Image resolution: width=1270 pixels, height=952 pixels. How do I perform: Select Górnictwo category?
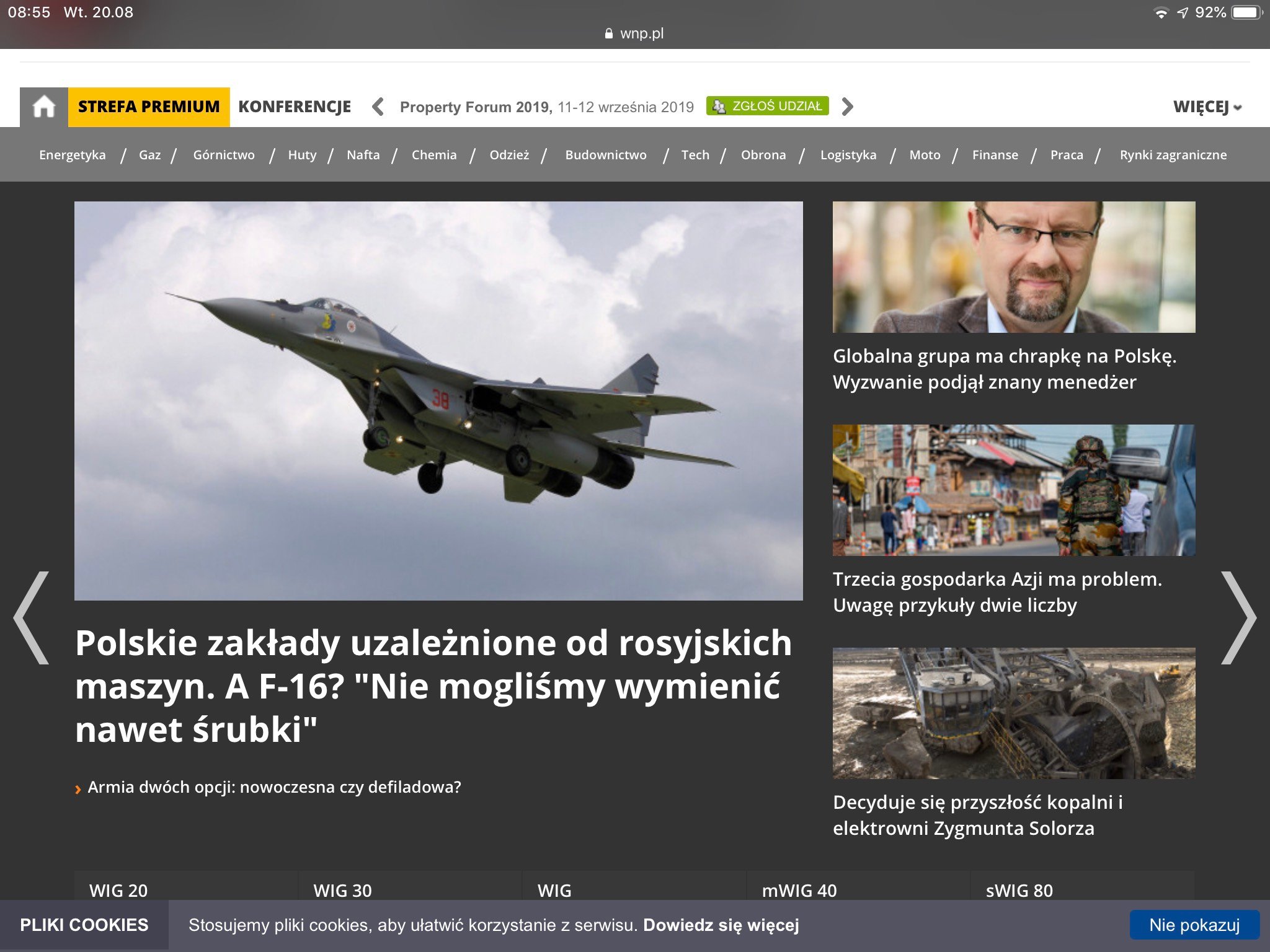coord(224,155)
